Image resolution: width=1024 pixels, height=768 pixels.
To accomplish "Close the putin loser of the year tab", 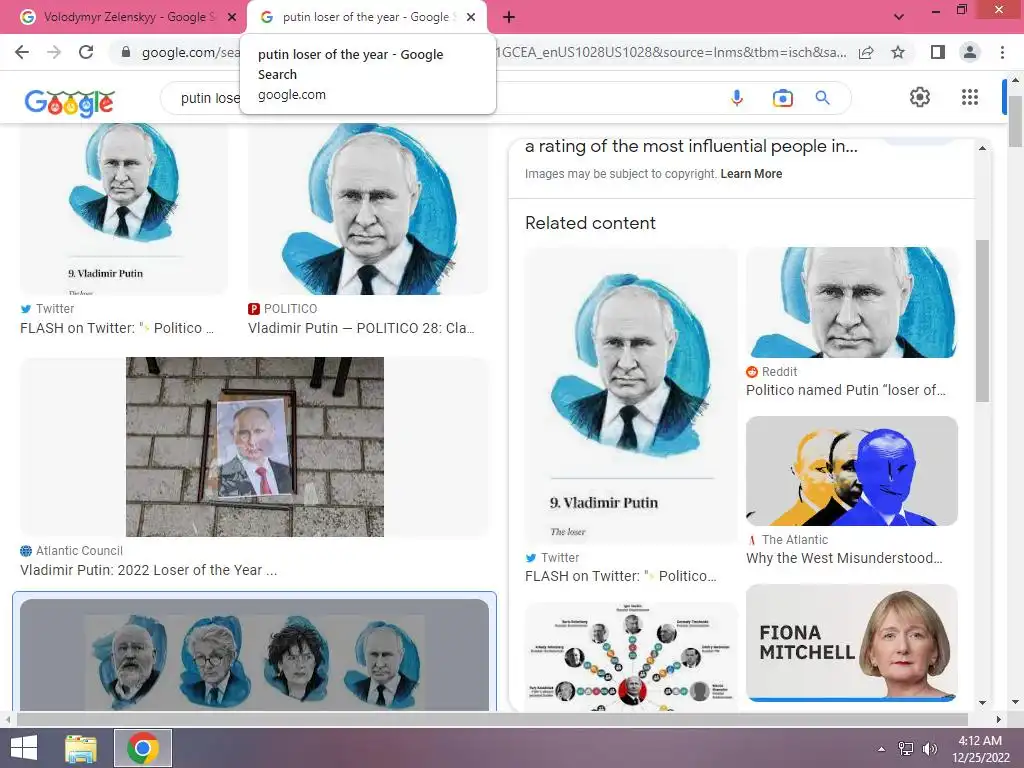I will pyautogui.click(x=471, y=18).
